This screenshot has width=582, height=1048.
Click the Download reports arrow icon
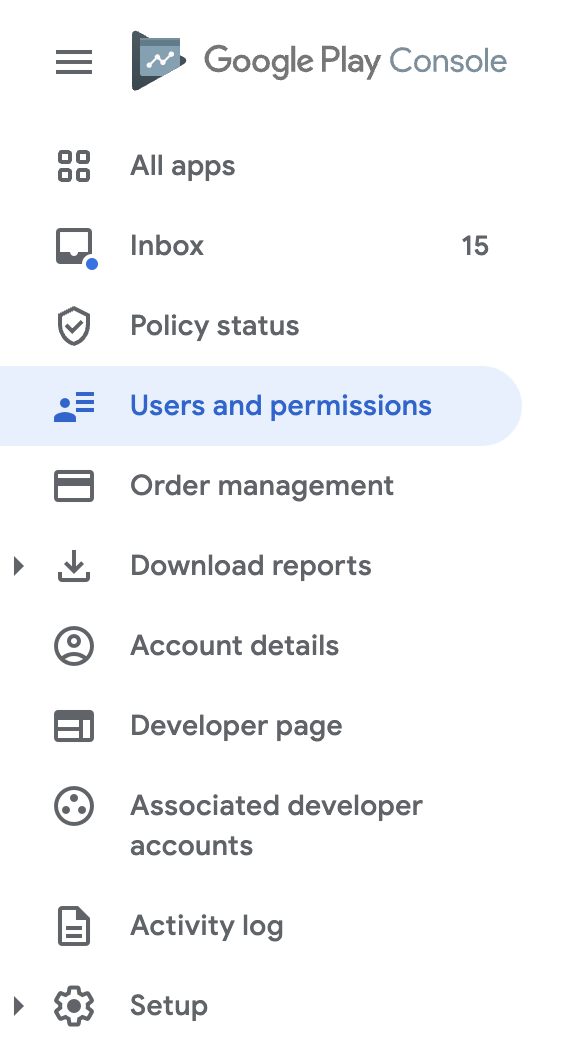[74, 566]
